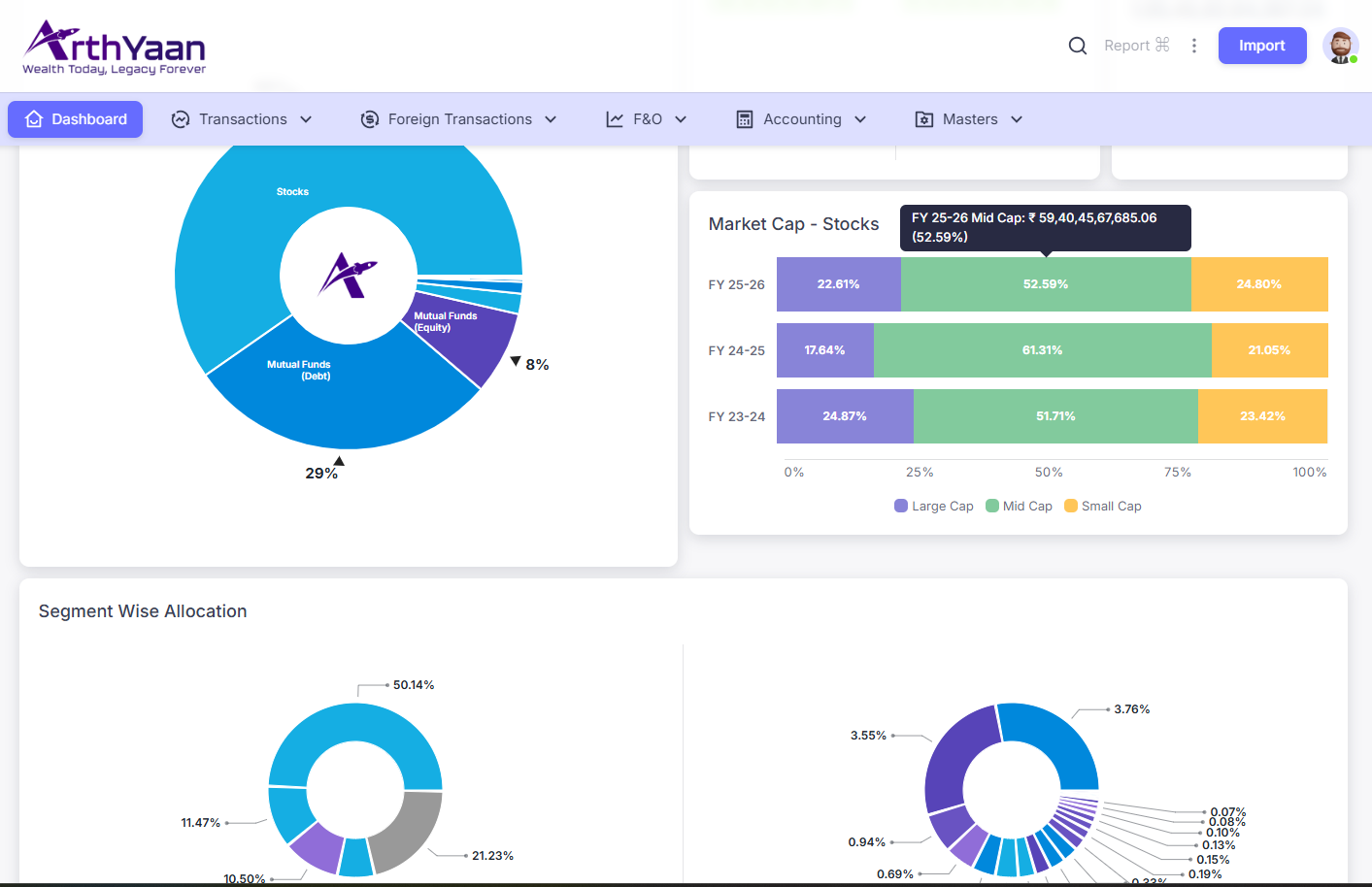Screen dimensions: 1372x887
Task: Click the ArthYaan logo
Action: [115, 47]
